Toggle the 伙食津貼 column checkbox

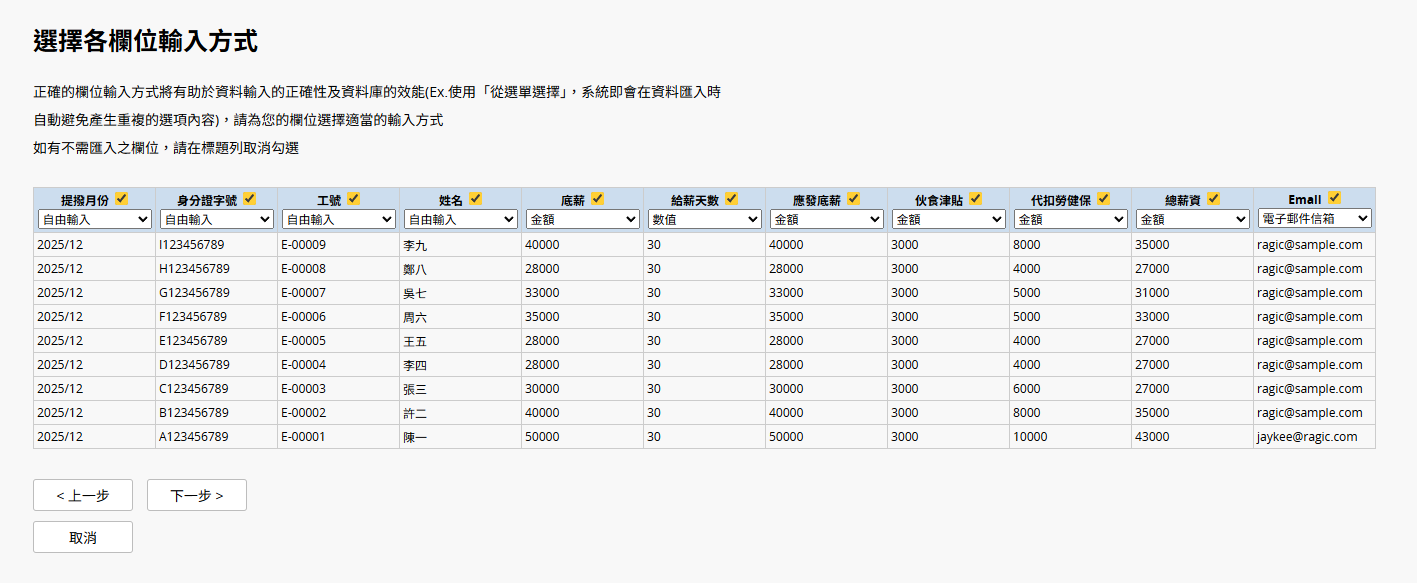point(976,199)
